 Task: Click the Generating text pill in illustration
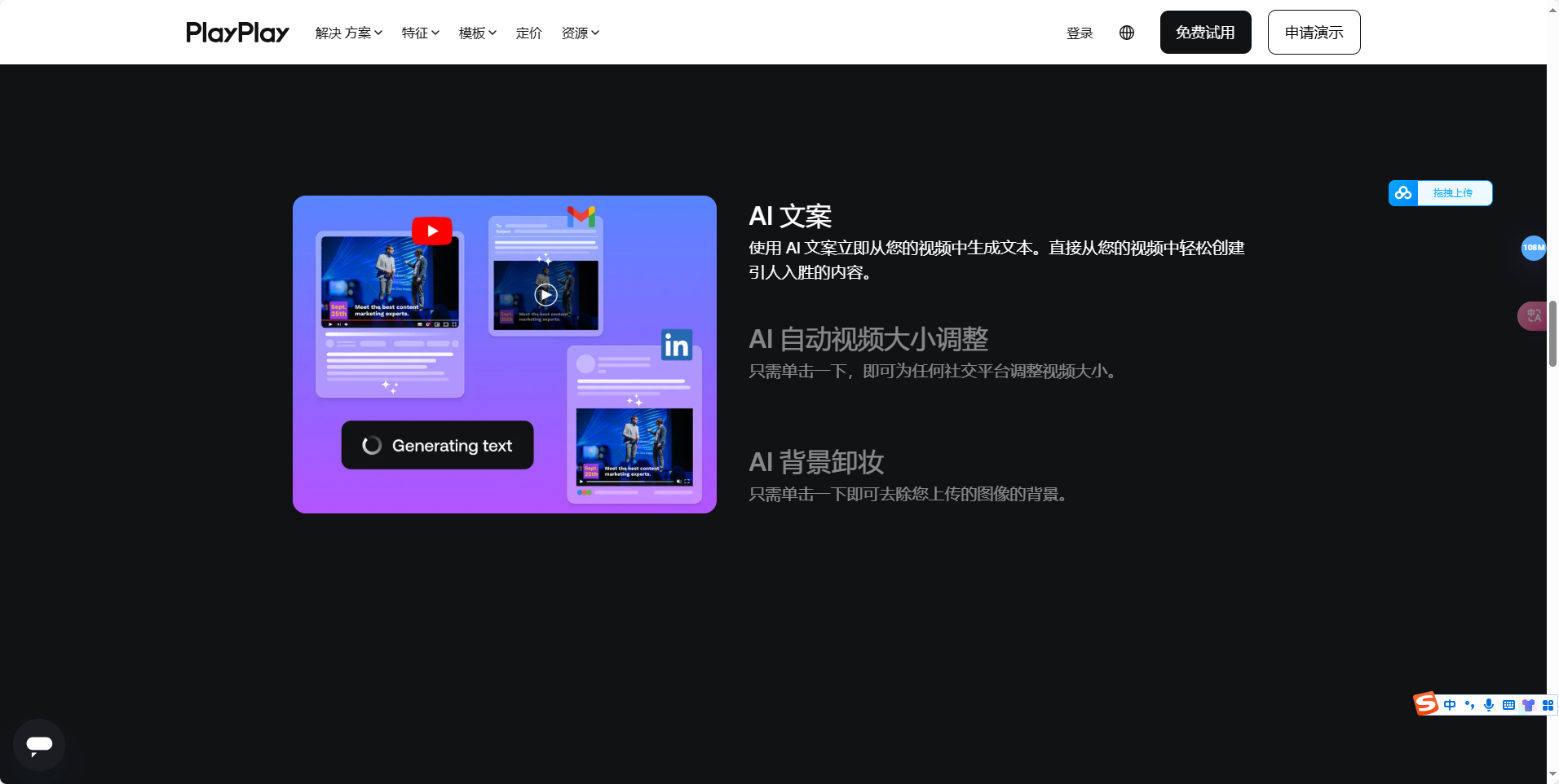click(x=437, y=445)
